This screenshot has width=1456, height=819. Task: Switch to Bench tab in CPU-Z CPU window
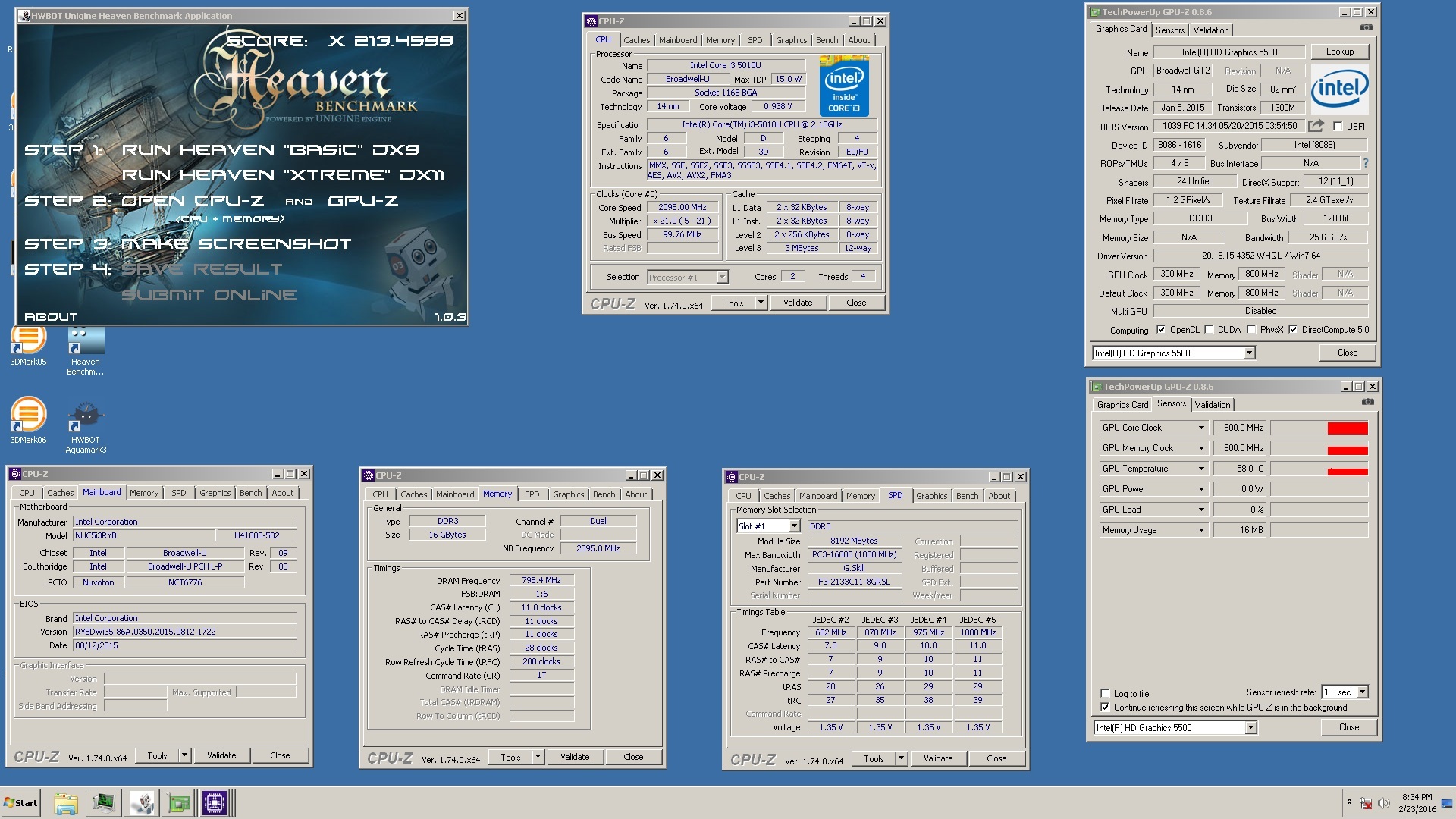(827, 40)
